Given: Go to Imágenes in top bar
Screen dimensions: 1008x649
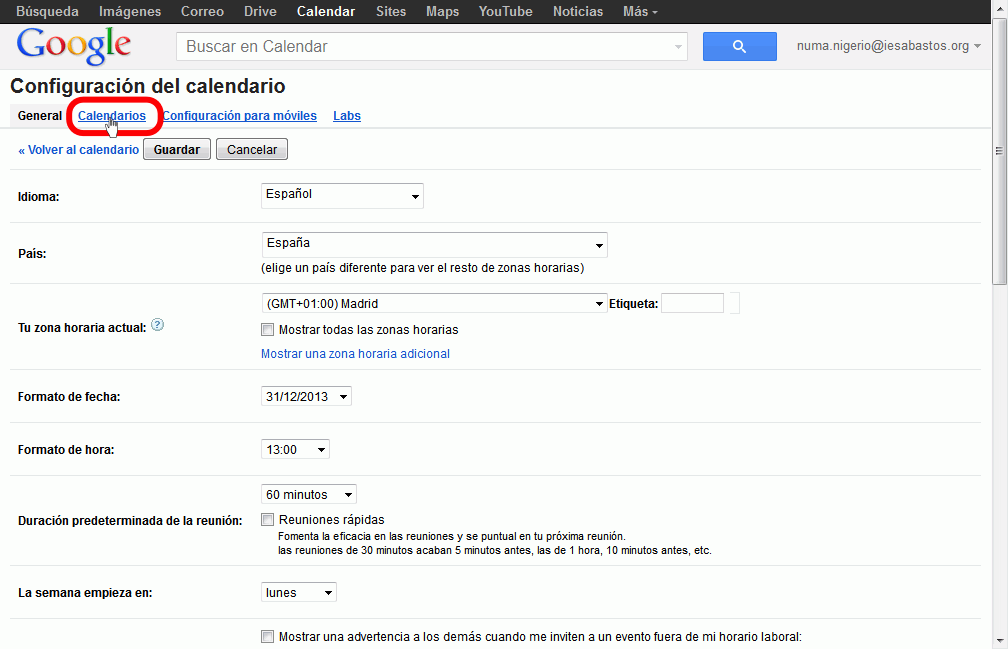Looking at the screenshot, I should coord(130,12).
